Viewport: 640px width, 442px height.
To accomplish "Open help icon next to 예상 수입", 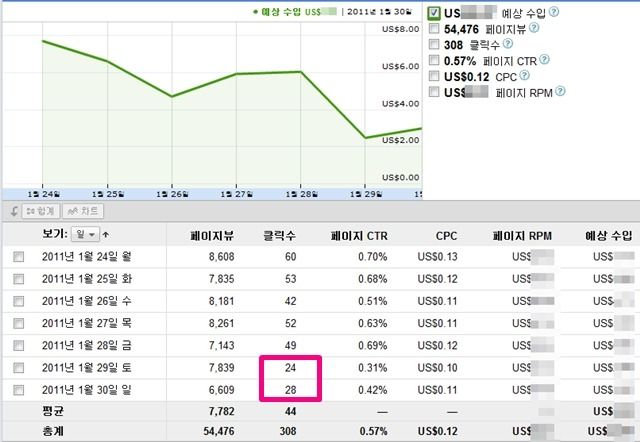I will [553, 12].
